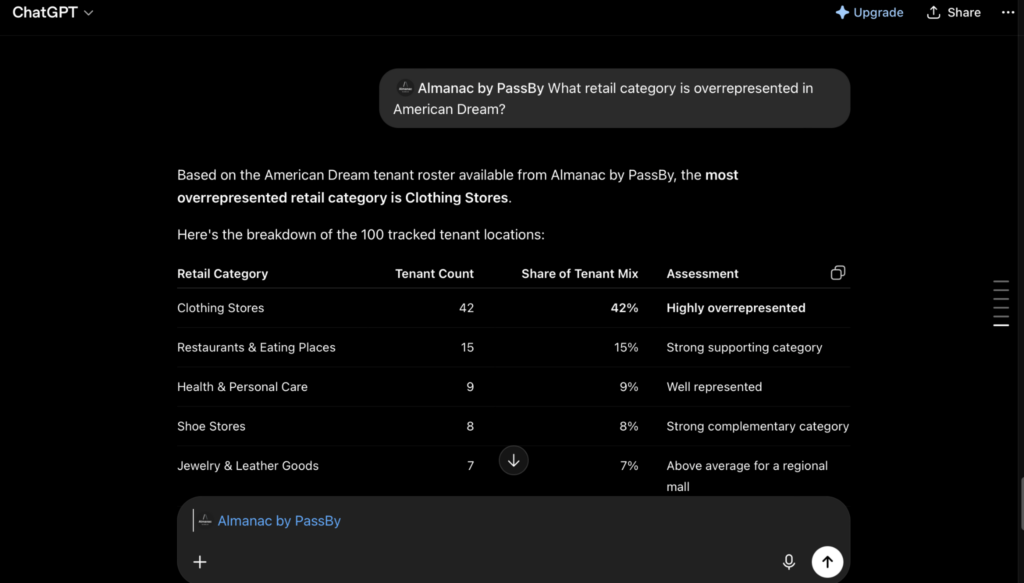The image size is (1024, 583).
Task: Click the Restaurants & Eating Places cell
Action: (256, 347)
